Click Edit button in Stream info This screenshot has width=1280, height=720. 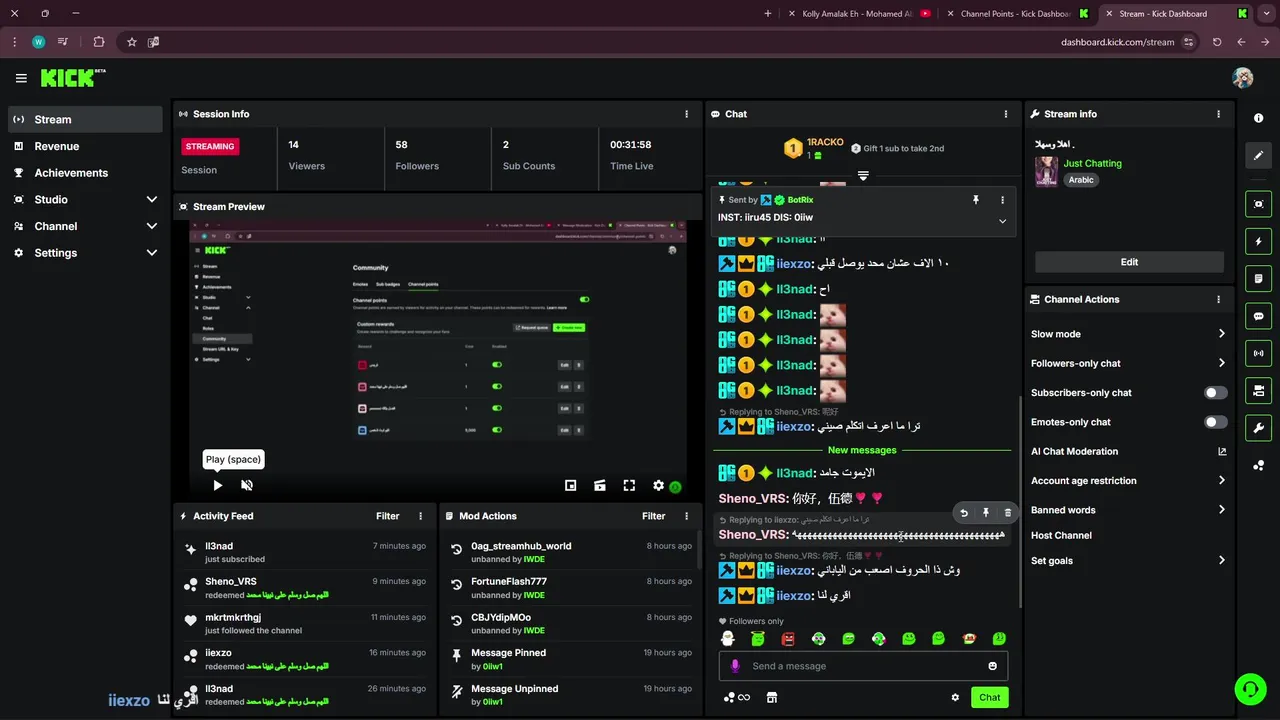(x=1129, y=262)
